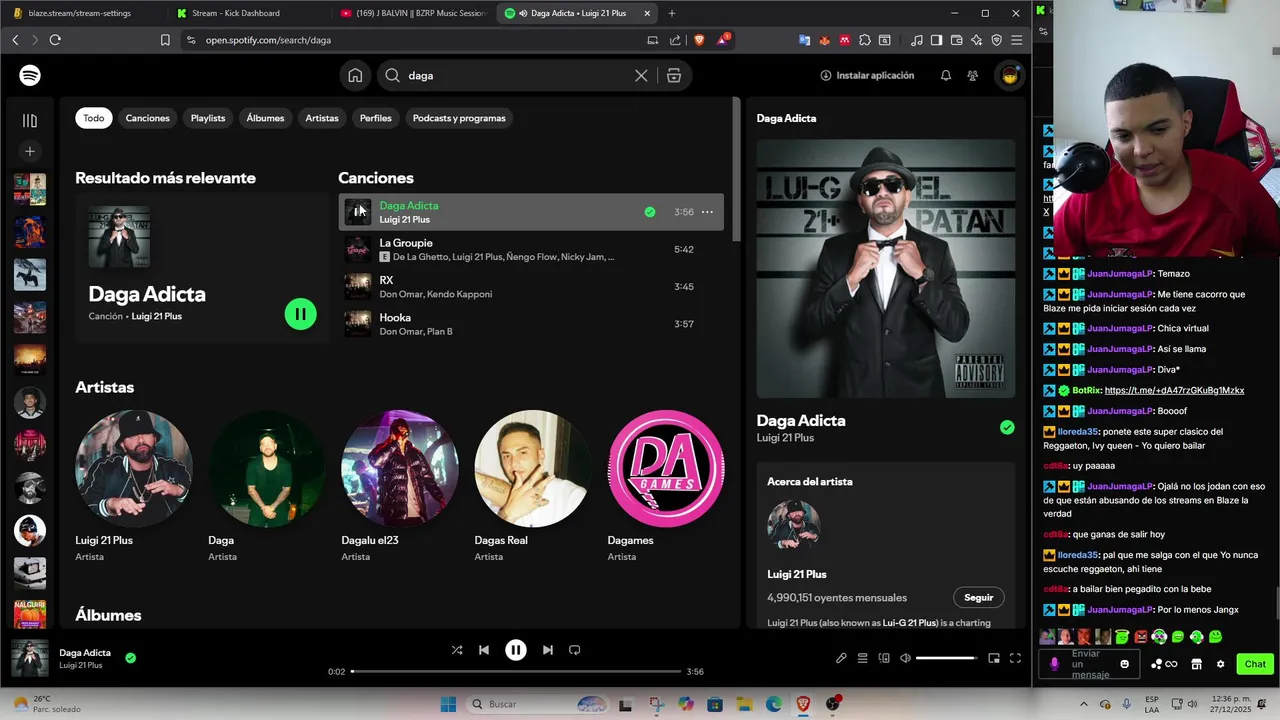Skip to previous track
This screenshot has width=1280, height=720.
click(484, 650)
